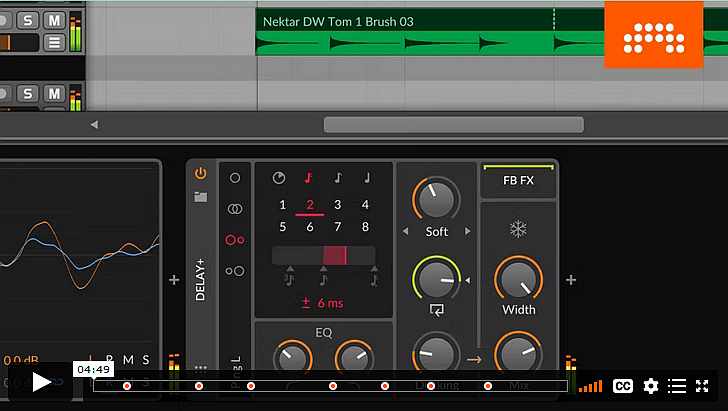Screen dimensions: 728x411
Task: Click the 0.0 dB value in the left device
Action: [21, 360]
